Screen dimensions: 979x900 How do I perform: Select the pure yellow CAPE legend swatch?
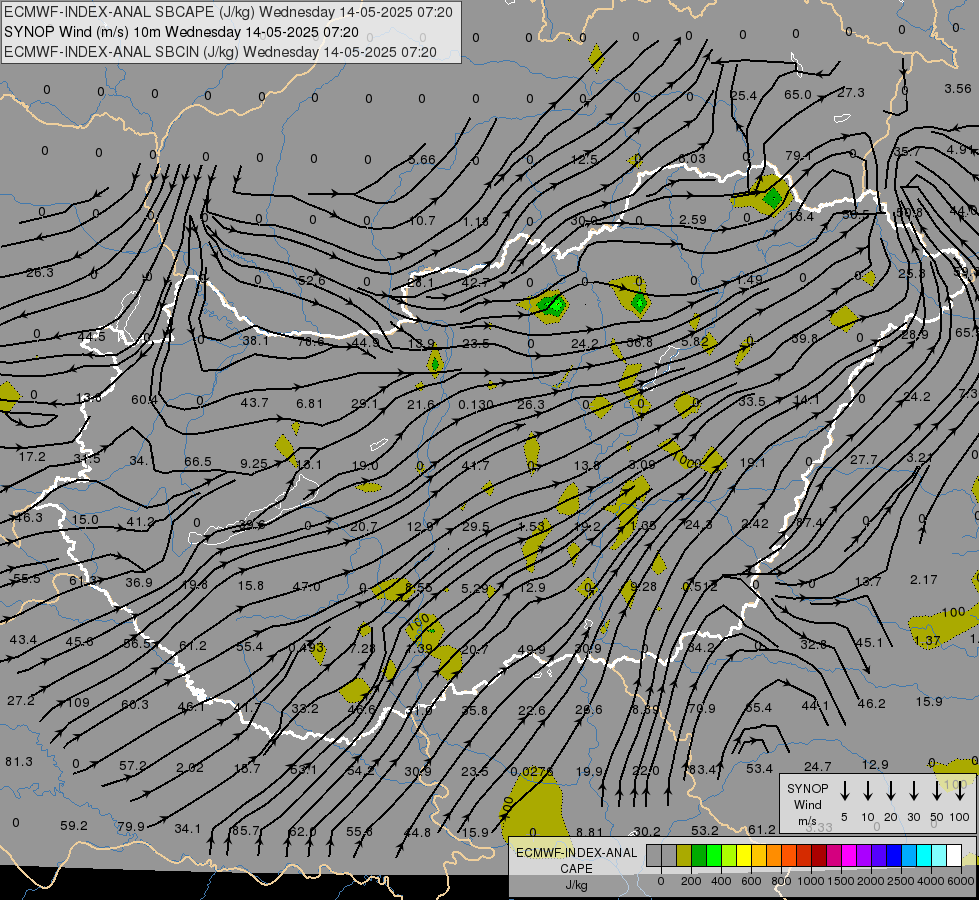tap(744, 856)
